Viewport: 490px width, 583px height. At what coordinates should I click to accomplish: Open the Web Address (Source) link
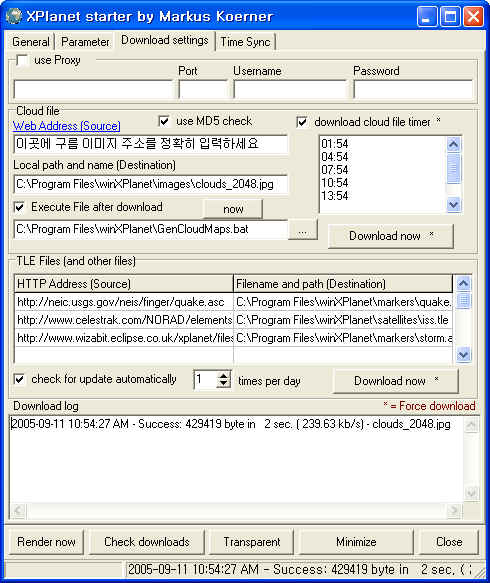coord(67,126)
